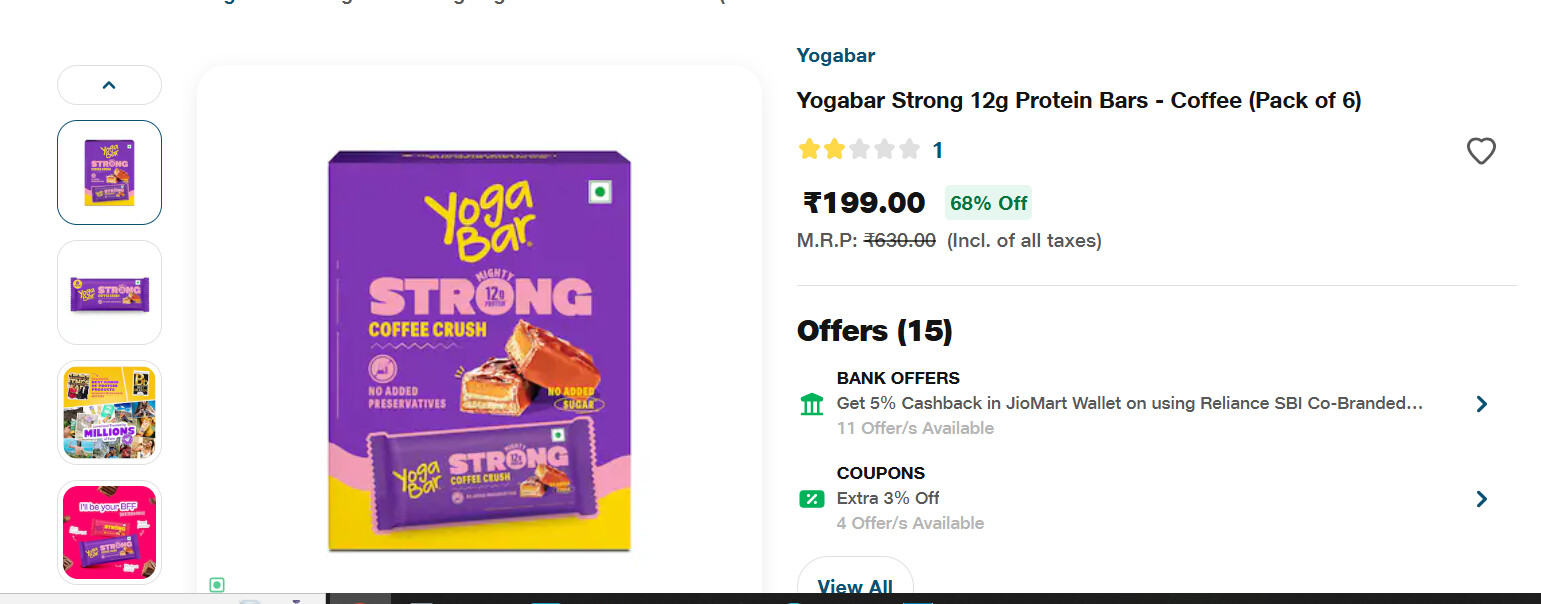
Task: Click the Offers (15) heading
Action: coord(874,331)
